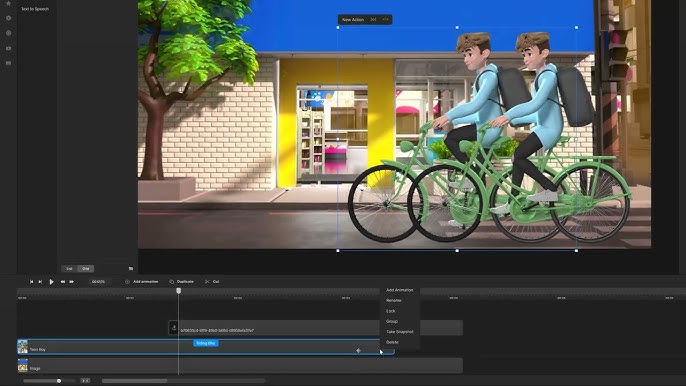Jump to the start of the timeline
Viewport: 686px width, 386px height.
pos(32,282)
